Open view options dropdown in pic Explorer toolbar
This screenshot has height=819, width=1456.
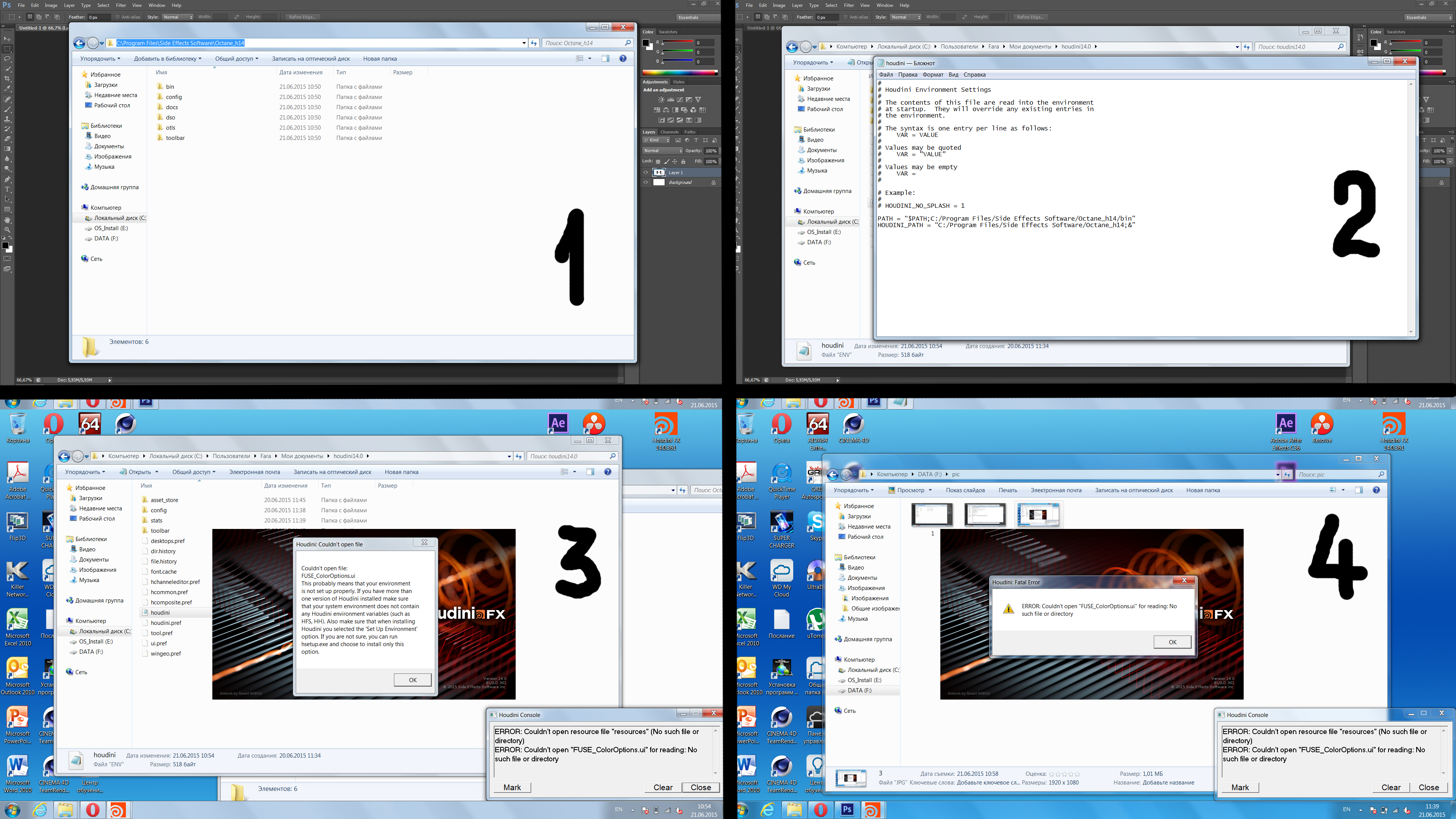coord(1343,490)
